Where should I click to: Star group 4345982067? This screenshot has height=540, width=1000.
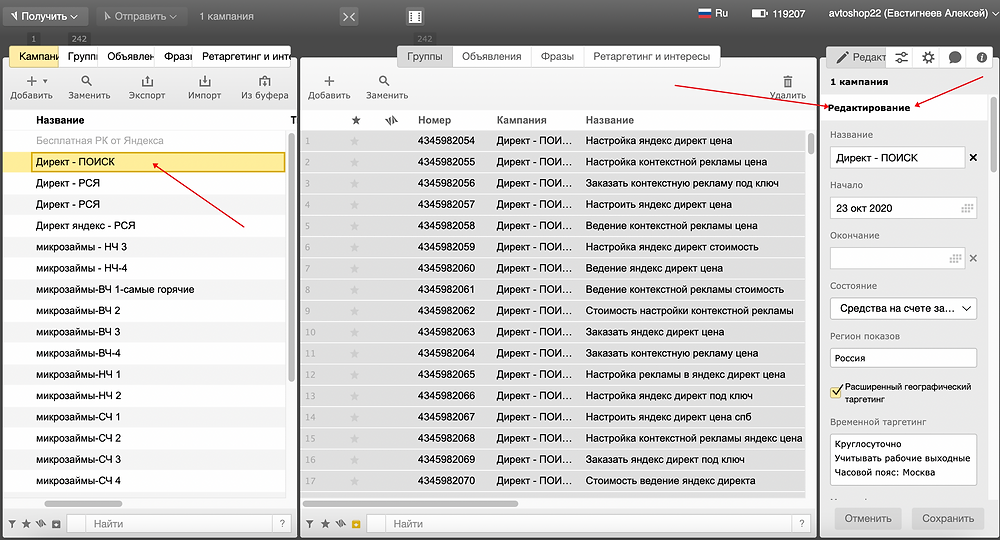pos(355,417)
